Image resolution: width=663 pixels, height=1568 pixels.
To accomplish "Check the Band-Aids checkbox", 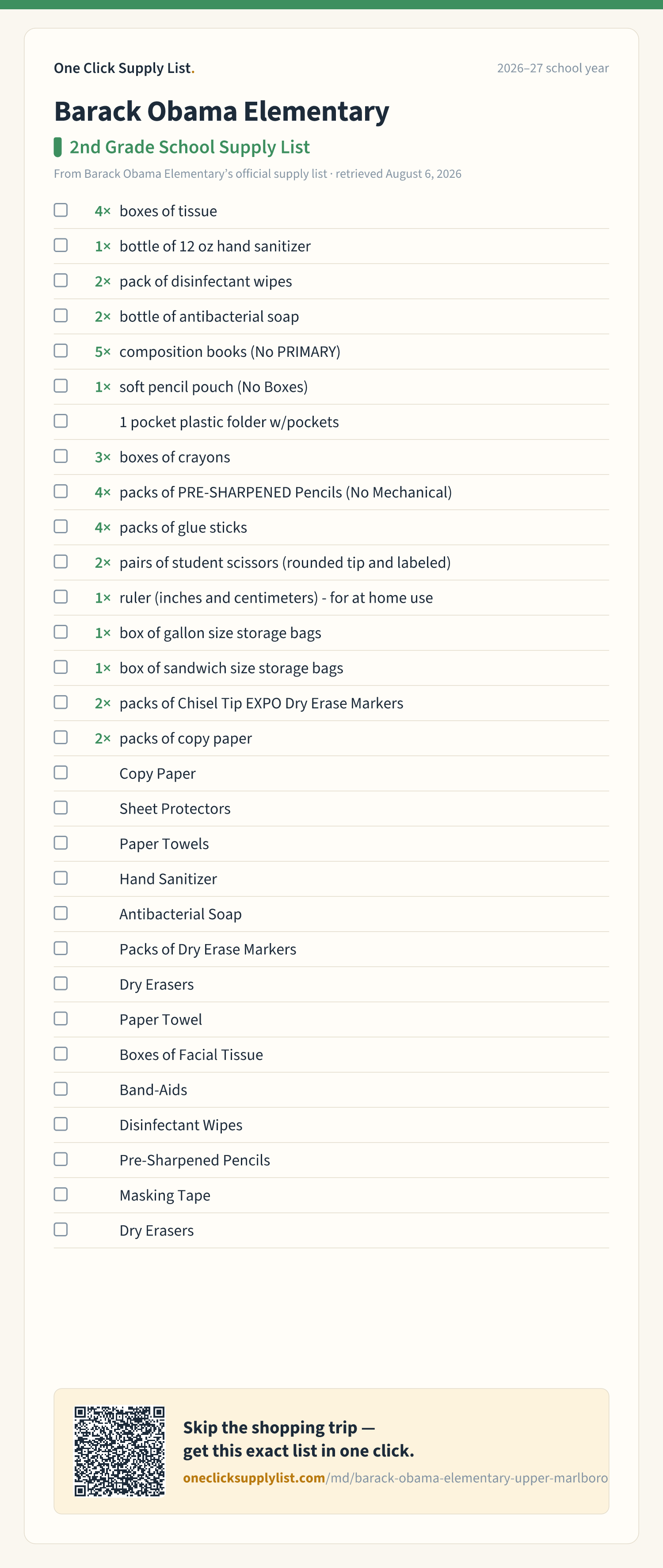I will 61,1089.
